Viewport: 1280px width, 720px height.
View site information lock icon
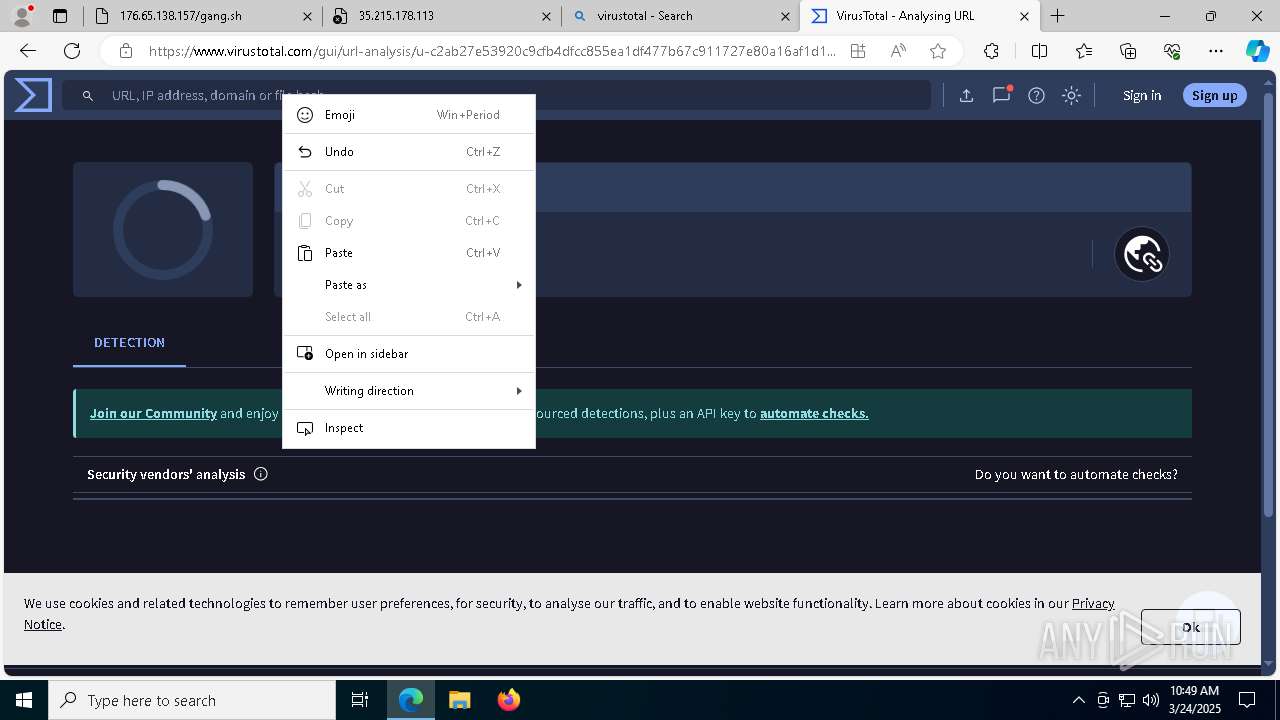click(126, 51)
